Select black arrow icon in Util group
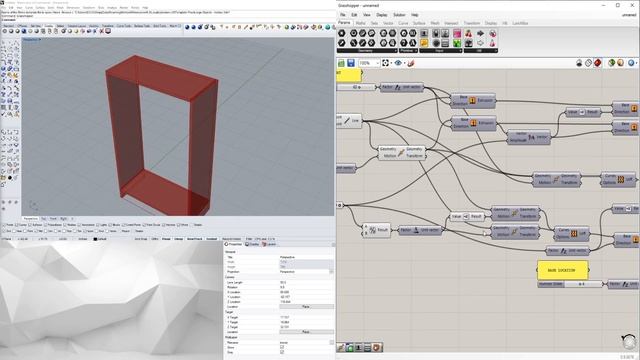 (x=480, y=33)
